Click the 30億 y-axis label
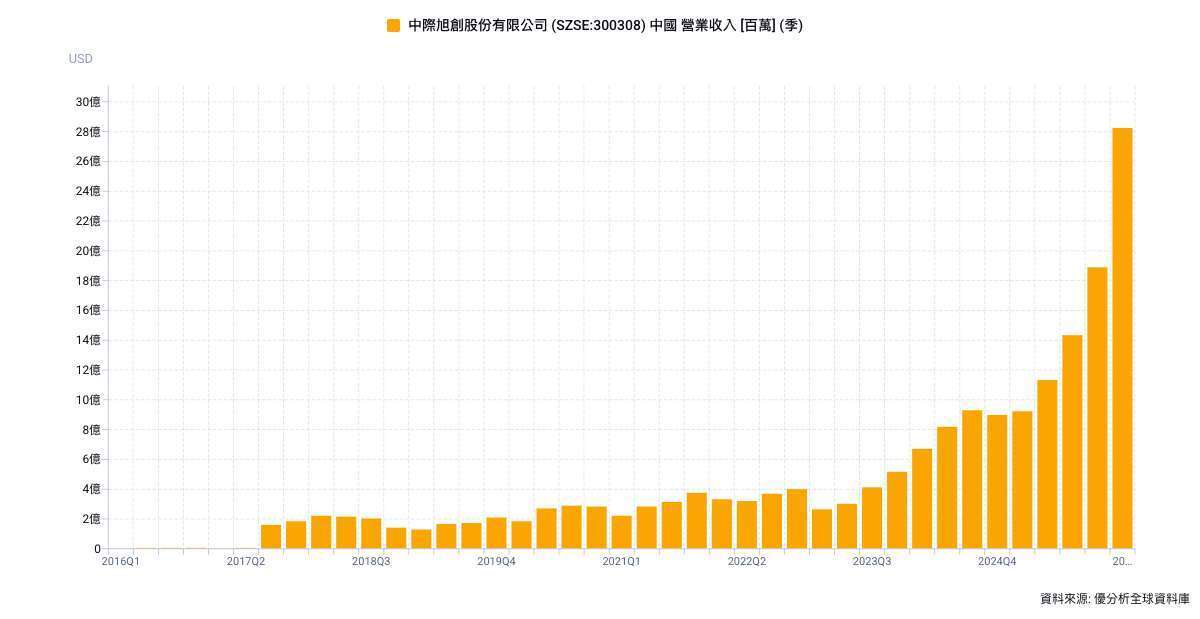Screen dimensions: 1200x619 88,102
